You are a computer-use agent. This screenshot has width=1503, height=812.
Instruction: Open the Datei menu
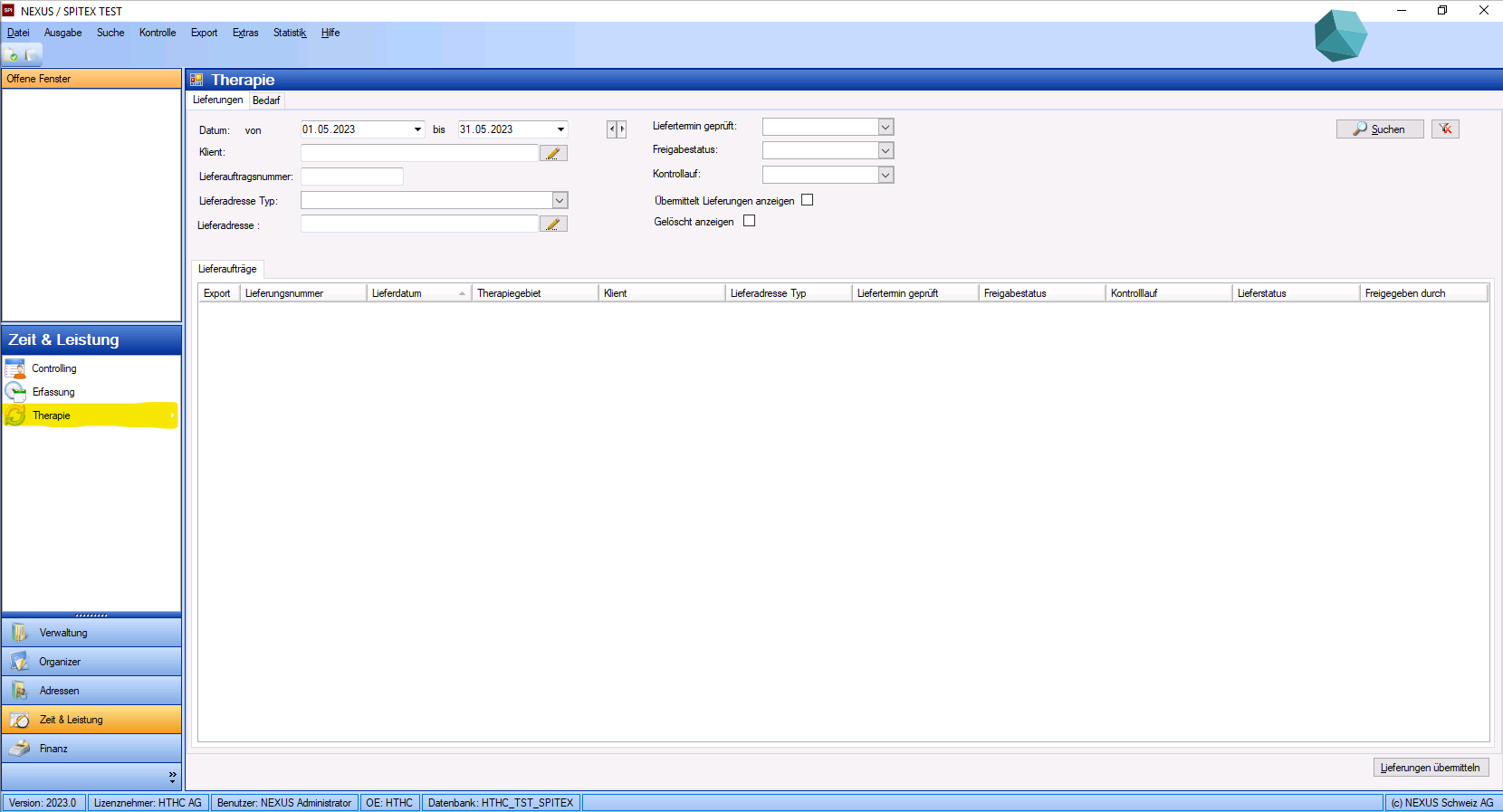pyautogui.click(x=18, y=33)
